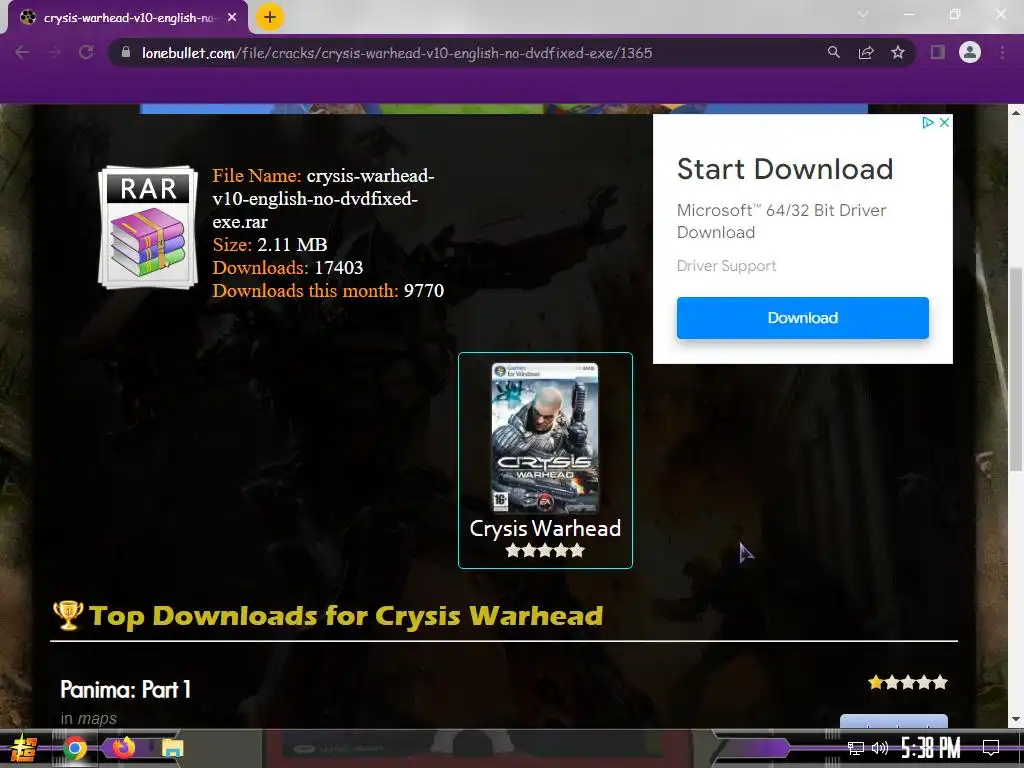Click the Crysis Warhead title link
Viewport: 1024px width, 768px height.
point(545,528)
